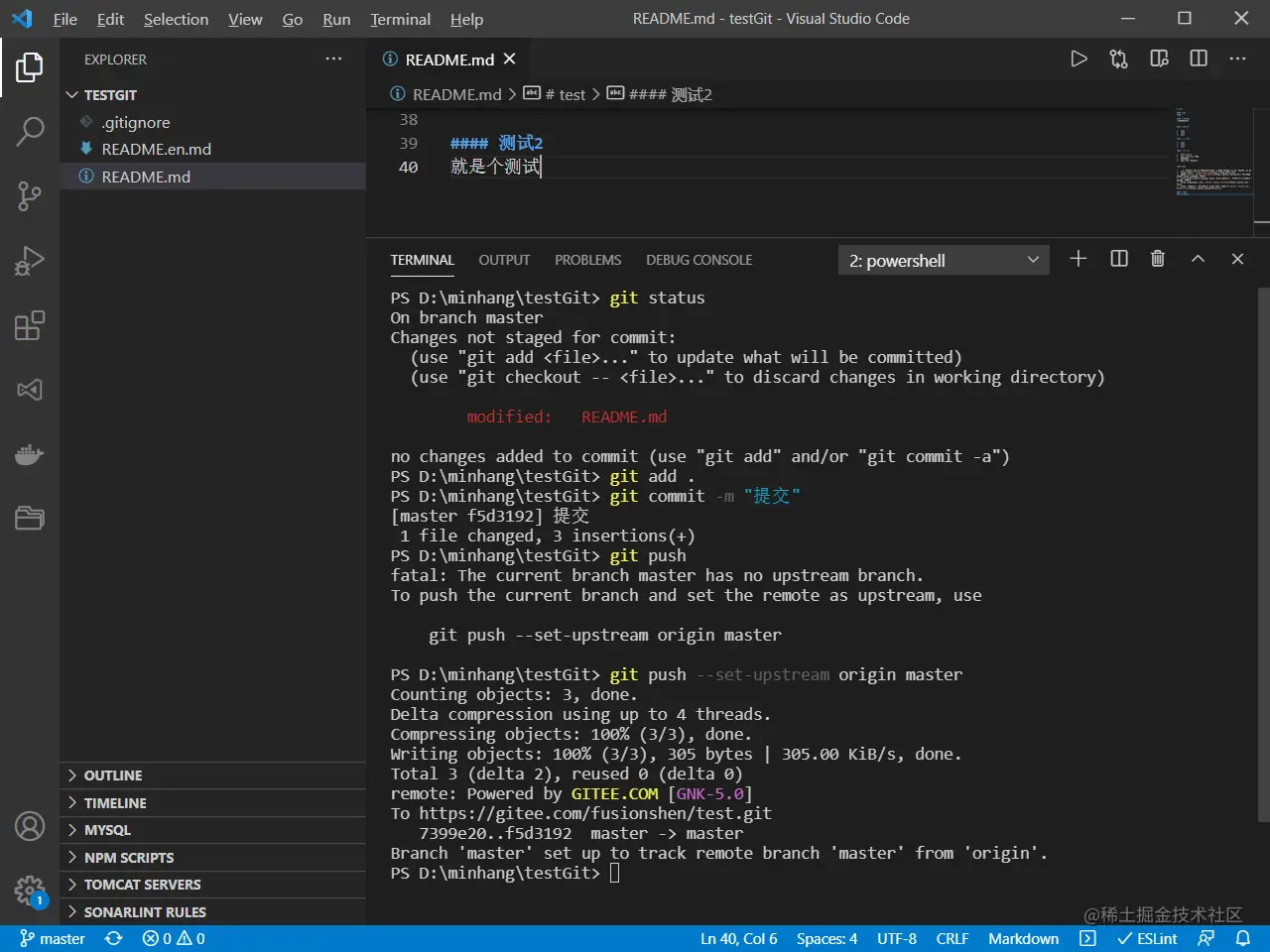Split the terminal pane

coord(1119,259)
